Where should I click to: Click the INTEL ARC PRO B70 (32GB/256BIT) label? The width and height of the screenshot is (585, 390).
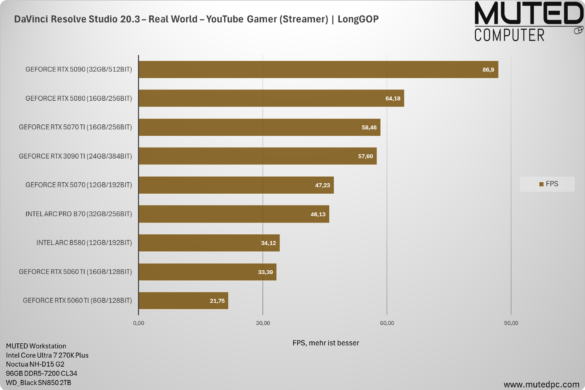79,214
